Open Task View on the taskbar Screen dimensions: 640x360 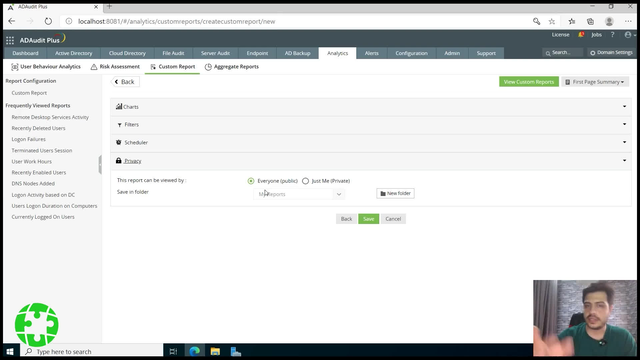[x=173, y=351]
